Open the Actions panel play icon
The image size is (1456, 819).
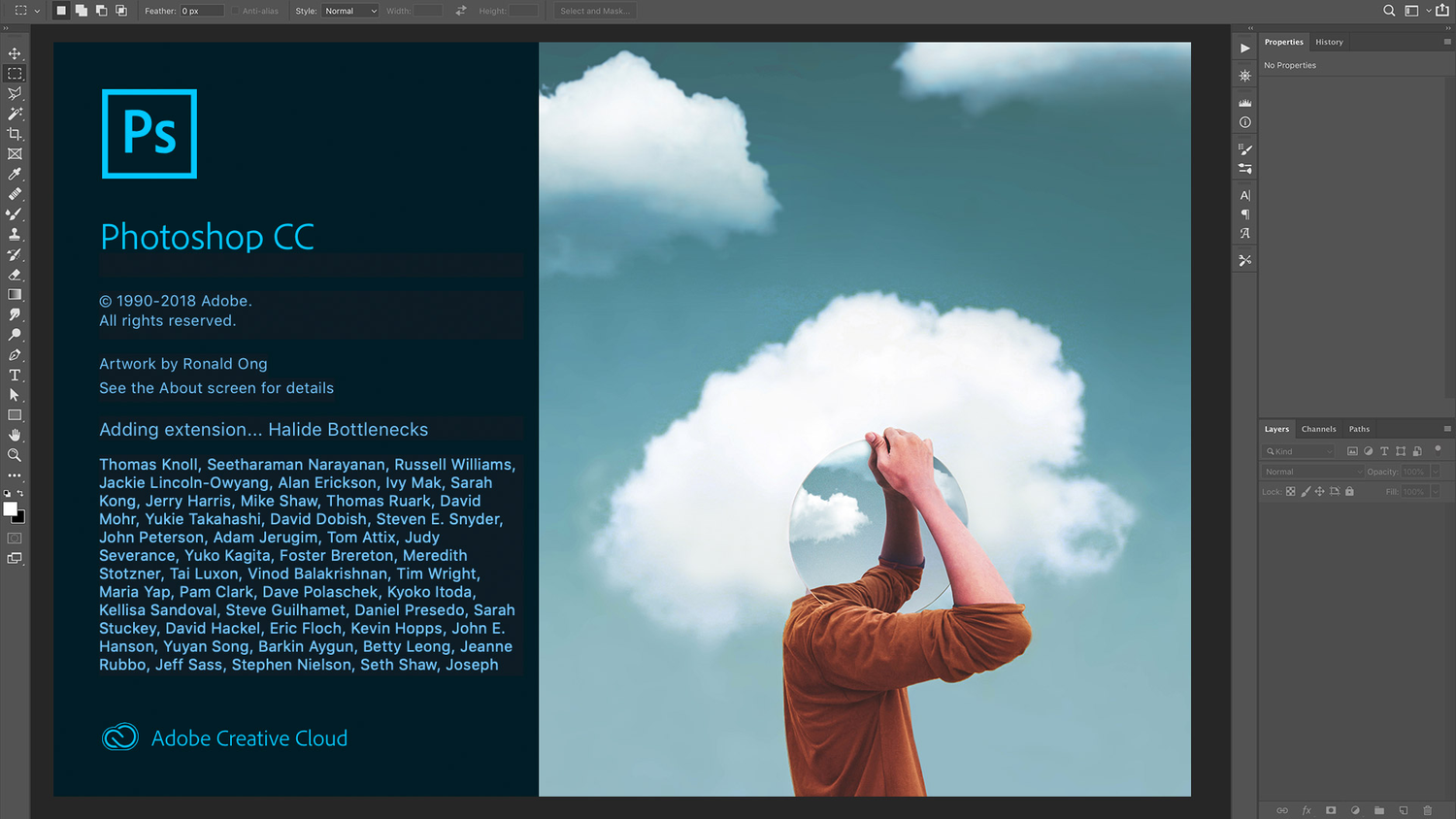tap(1245, 48)
